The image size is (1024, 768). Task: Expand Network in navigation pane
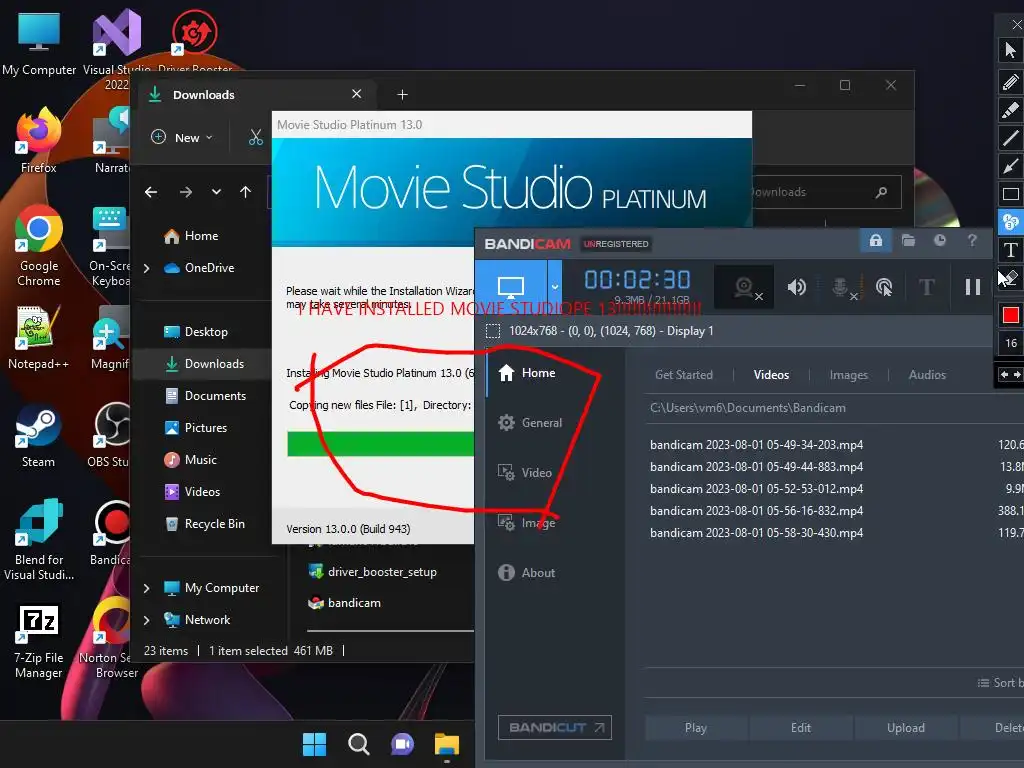[x=146, y=620]
